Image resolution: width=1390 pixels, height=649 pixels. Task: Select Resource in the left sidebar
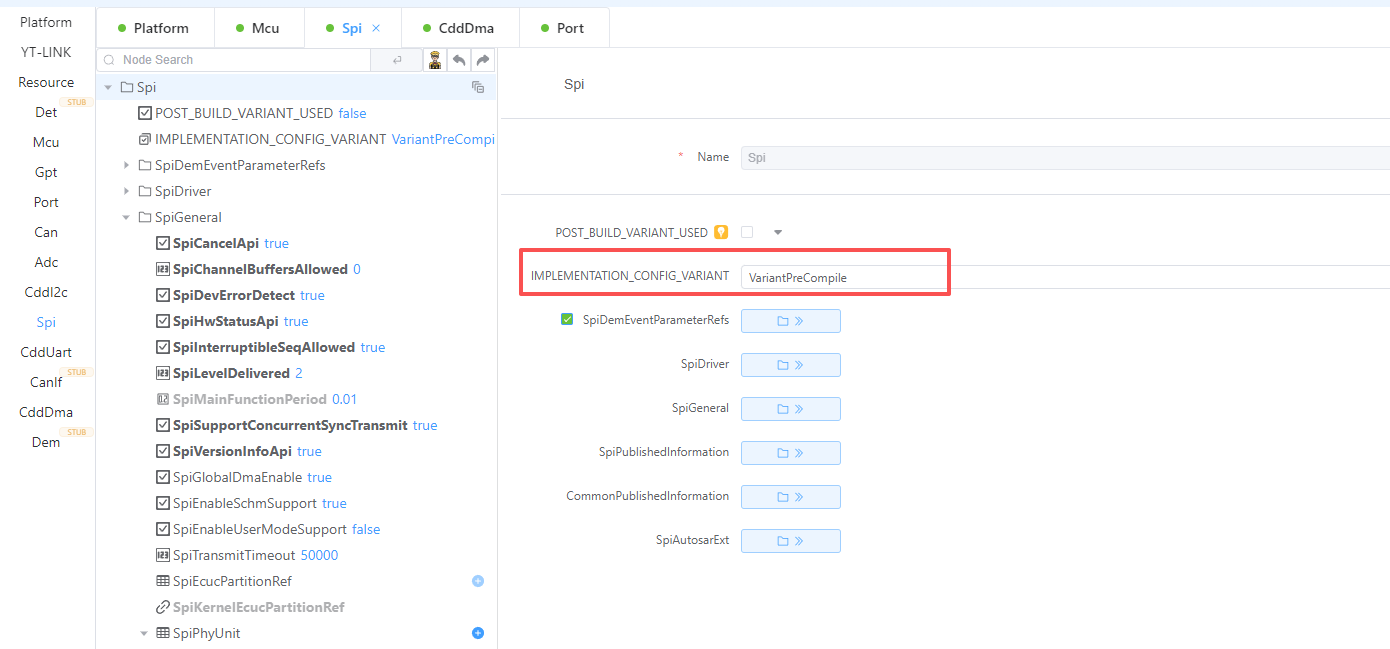tap(46, 82)
